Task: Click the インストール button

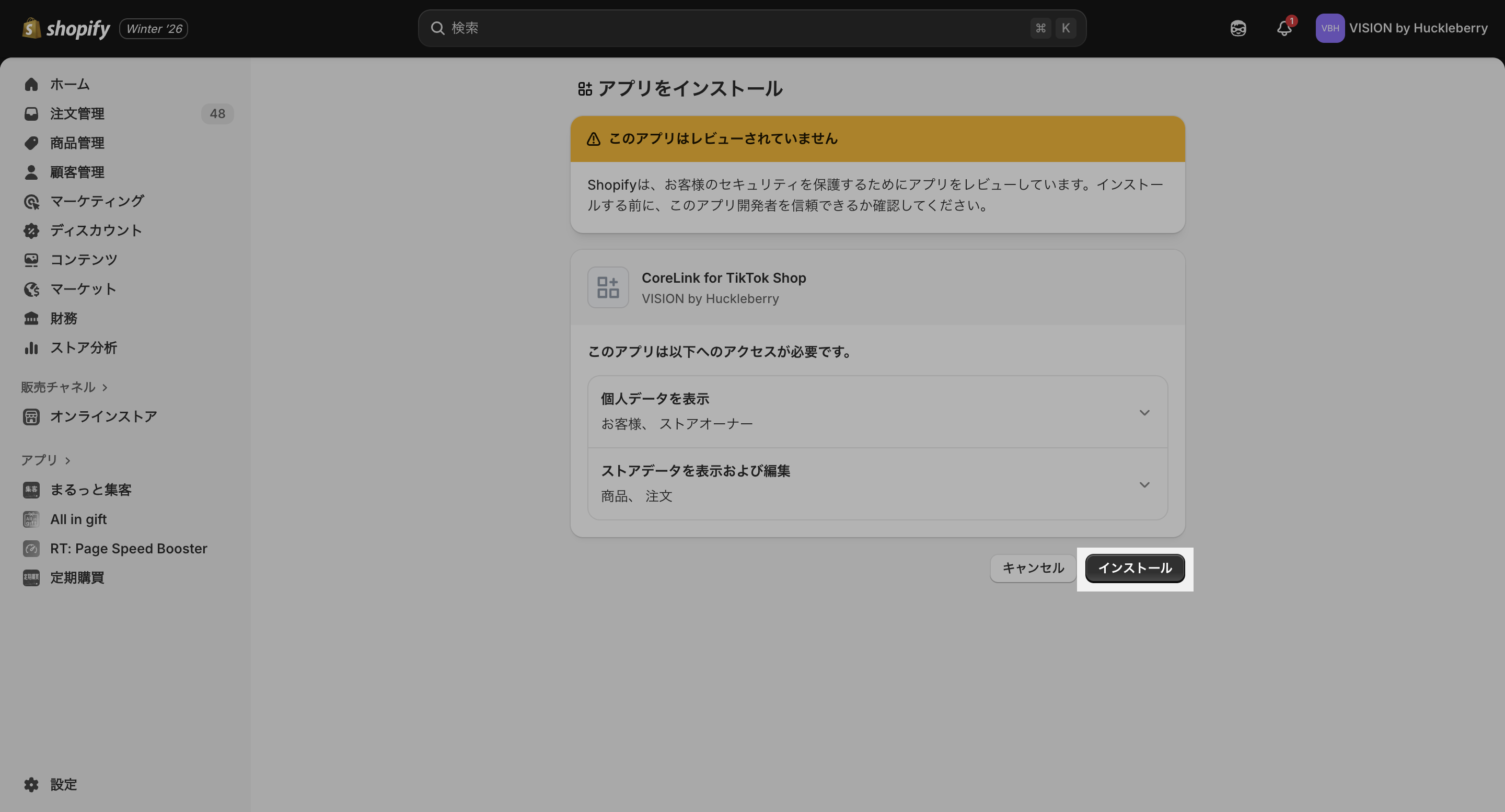Action: click(x=1134, y=568)
